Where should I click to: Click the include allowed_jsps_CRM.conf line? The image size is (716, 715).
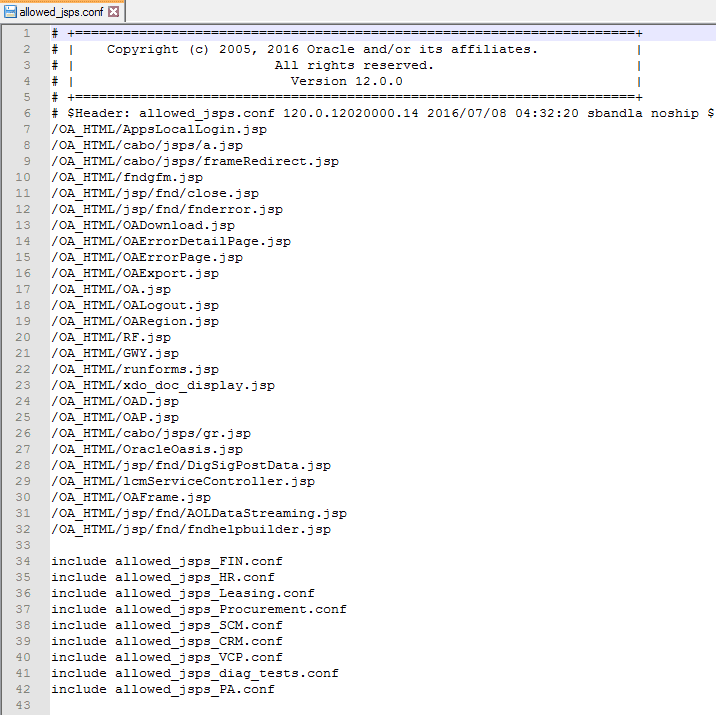(167, 641)
